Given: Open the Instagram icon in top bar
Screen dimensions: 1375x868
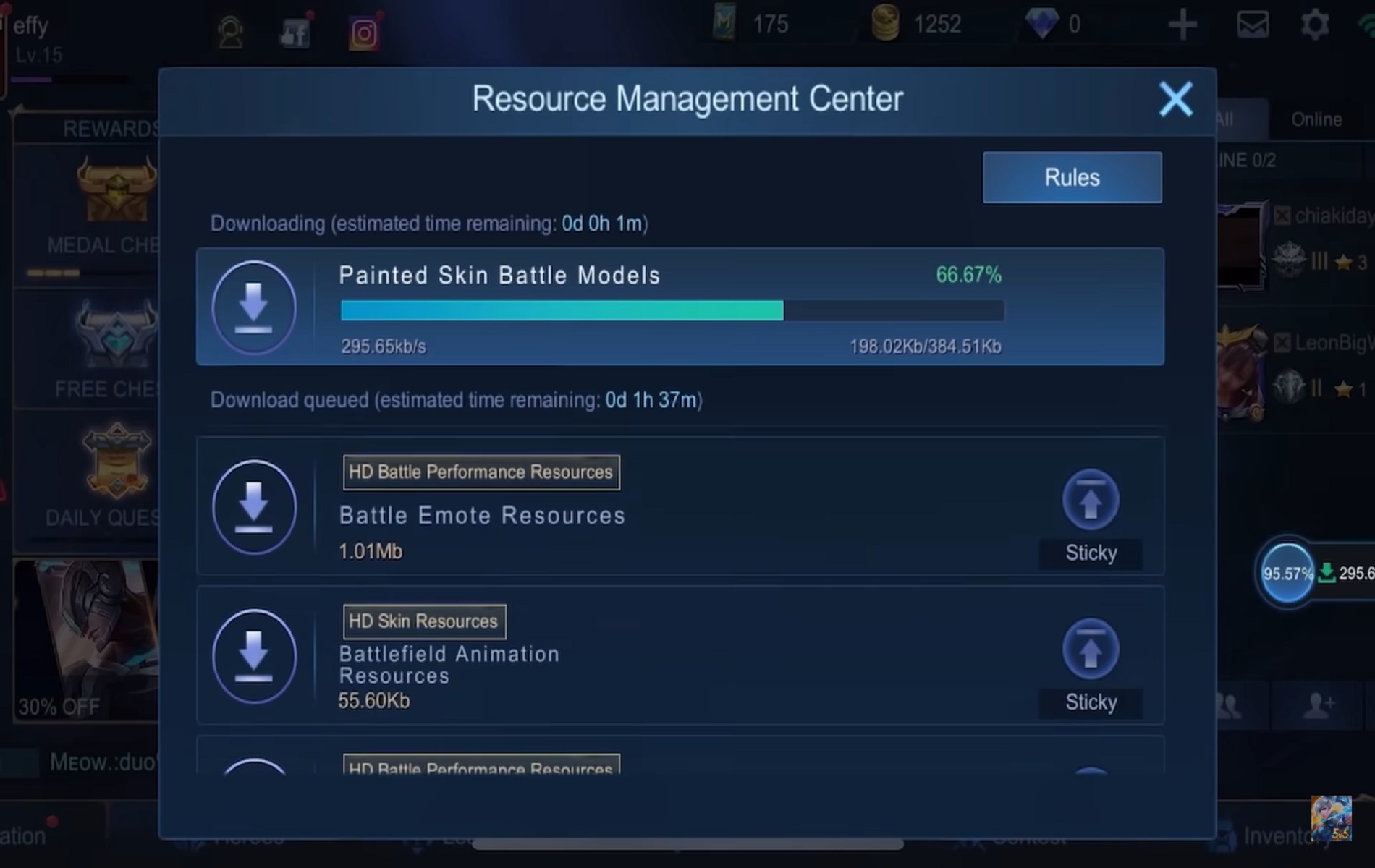Looking at the screenshot, I should (363, 33).
